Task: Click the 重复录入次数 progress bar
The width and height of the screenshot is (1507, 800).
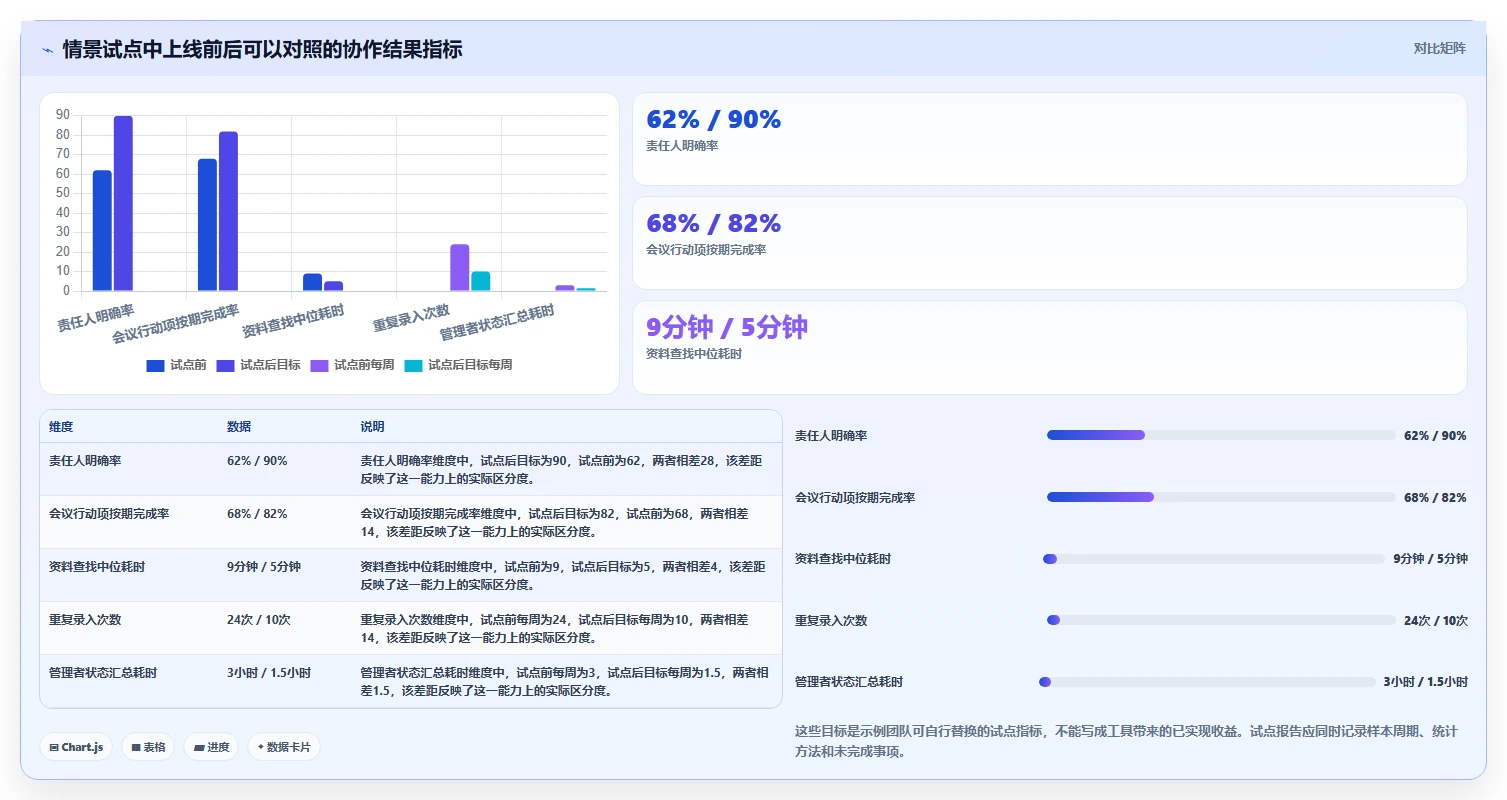Action: click(x=1221, y=620)
